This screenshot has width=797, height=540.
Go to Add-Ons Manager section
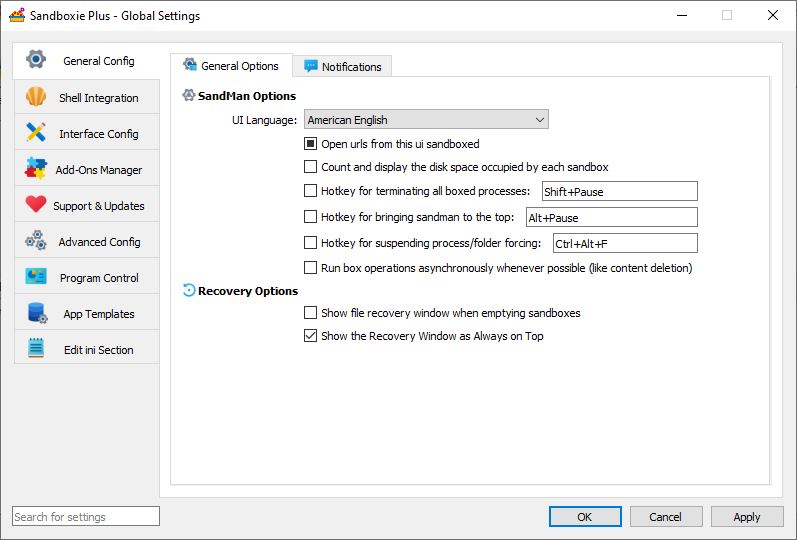click(x=87, y=169)
